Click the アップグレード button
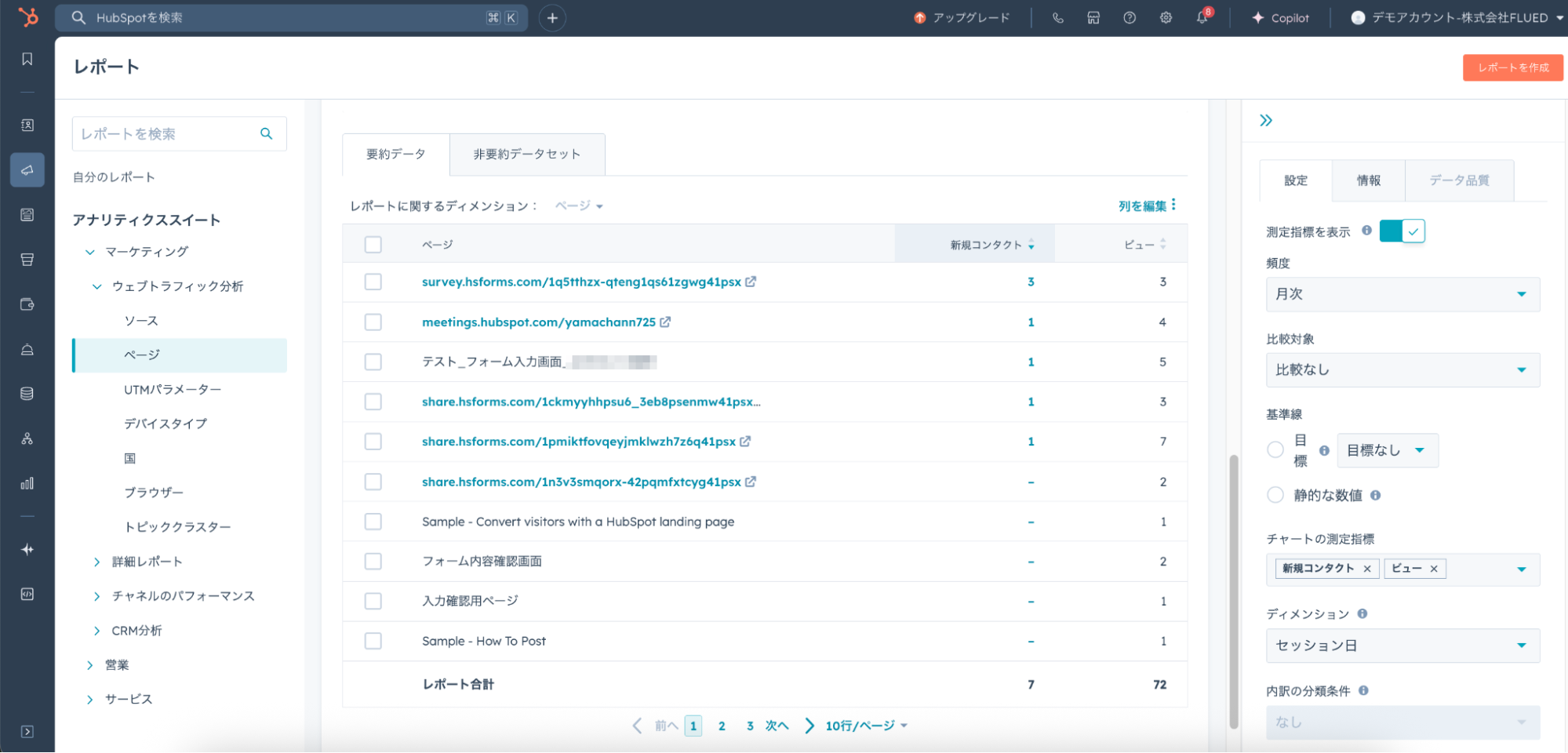1568x753 pixels. coord(962,18)
